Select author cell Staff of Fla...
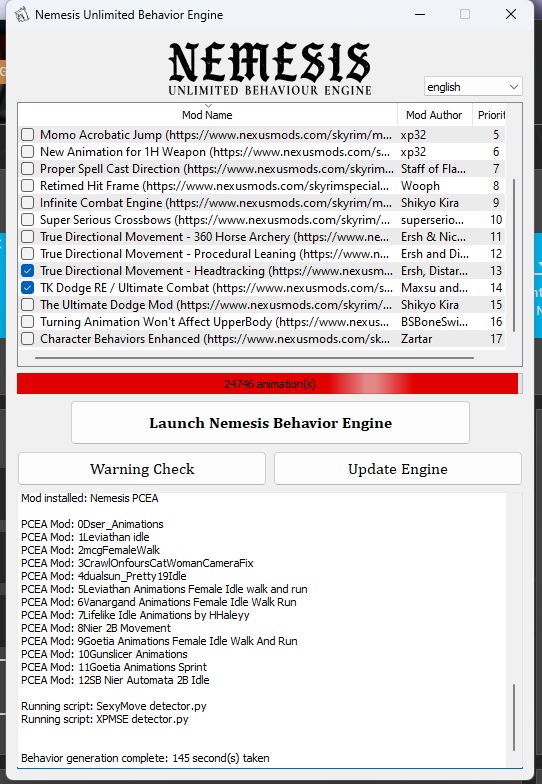The height and width of the screenshot is (784, 542). [x=433, y=168]
